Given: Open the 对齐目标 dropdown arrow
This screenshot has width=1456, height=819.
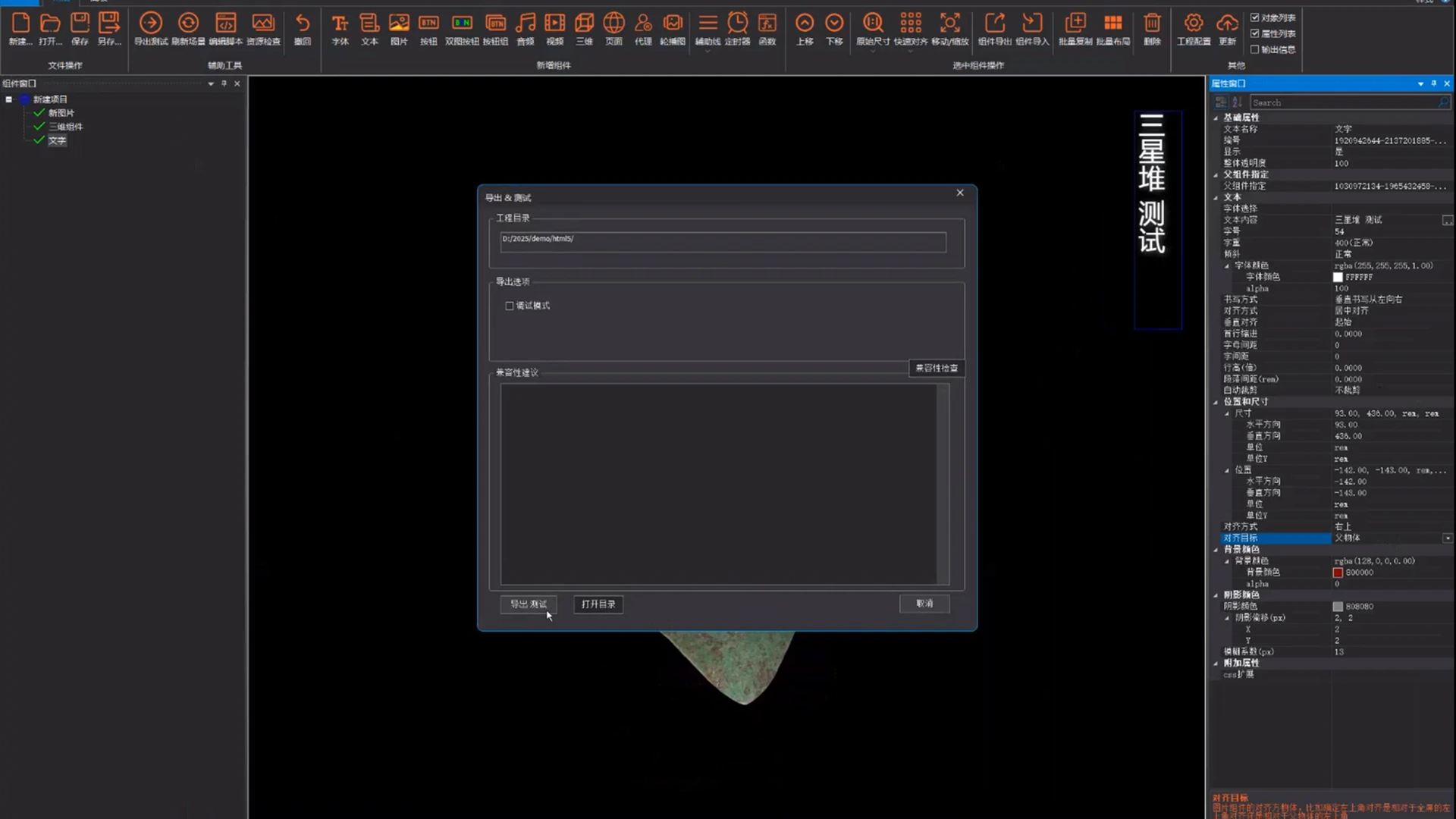Looking at the screenshot, I should [1448, 538].
